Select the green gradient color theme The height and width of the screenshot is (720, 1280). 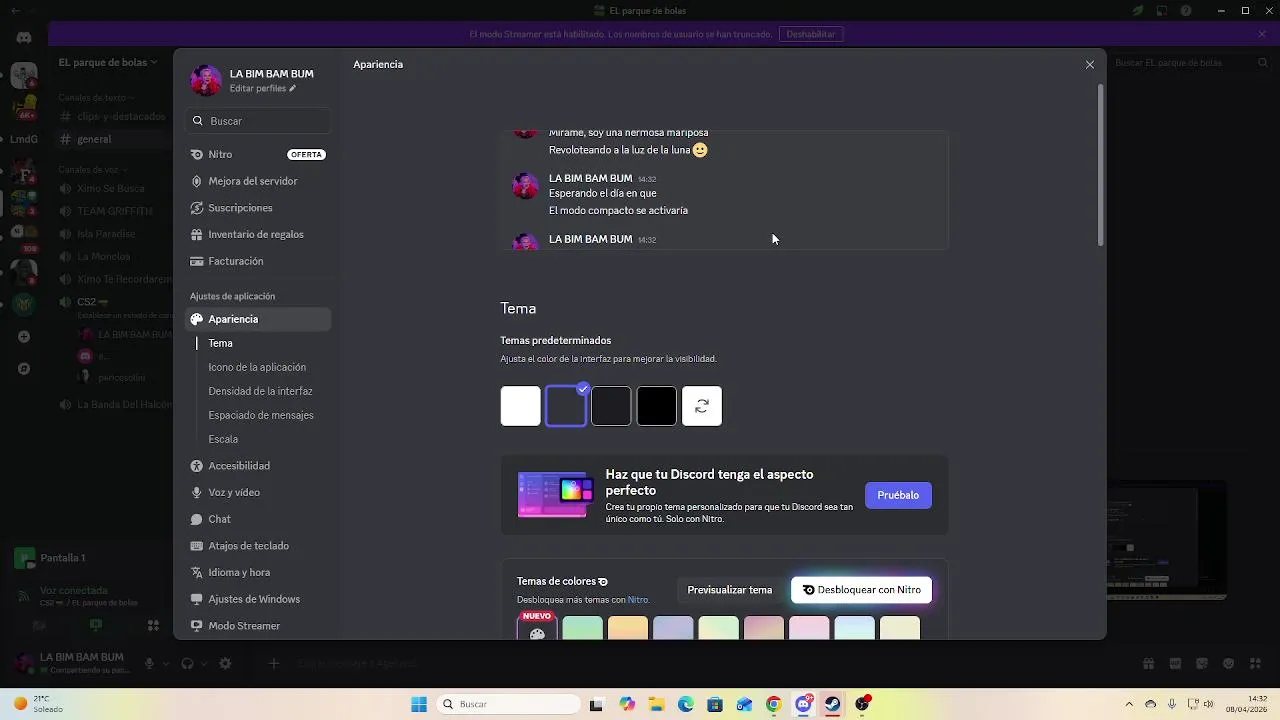tap(583, 628)
